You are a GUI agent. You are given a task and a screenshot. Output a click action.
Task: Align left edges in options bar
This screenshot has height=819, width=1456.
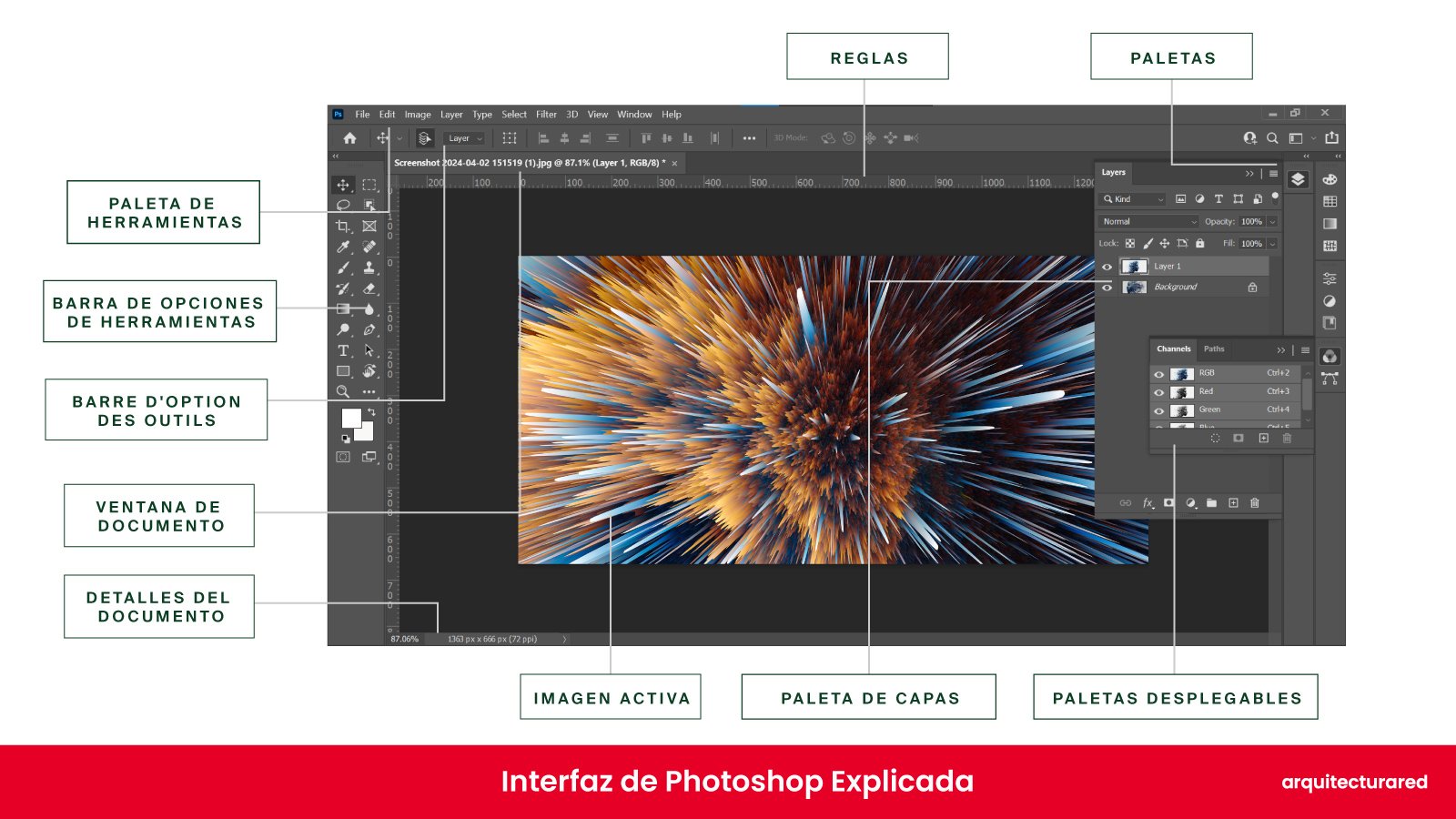pos(543,138)
